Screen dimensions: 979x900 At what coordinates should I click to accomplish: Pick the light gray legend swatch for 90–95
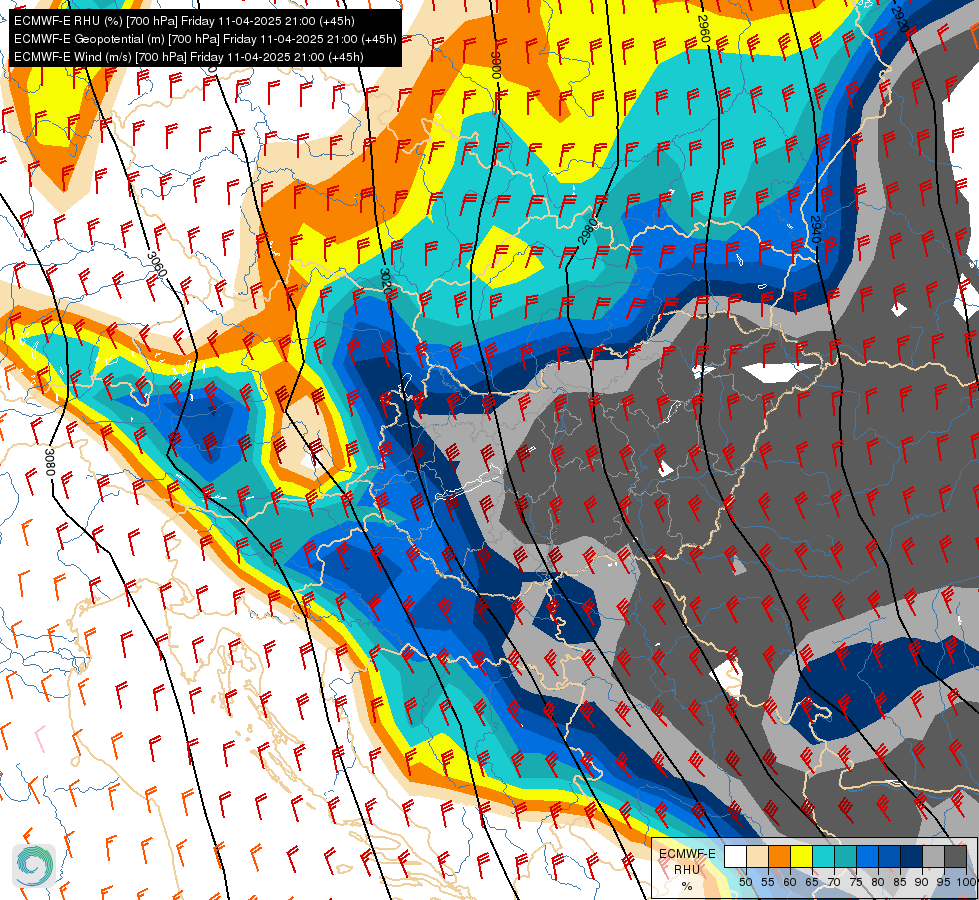click(933, 856)
